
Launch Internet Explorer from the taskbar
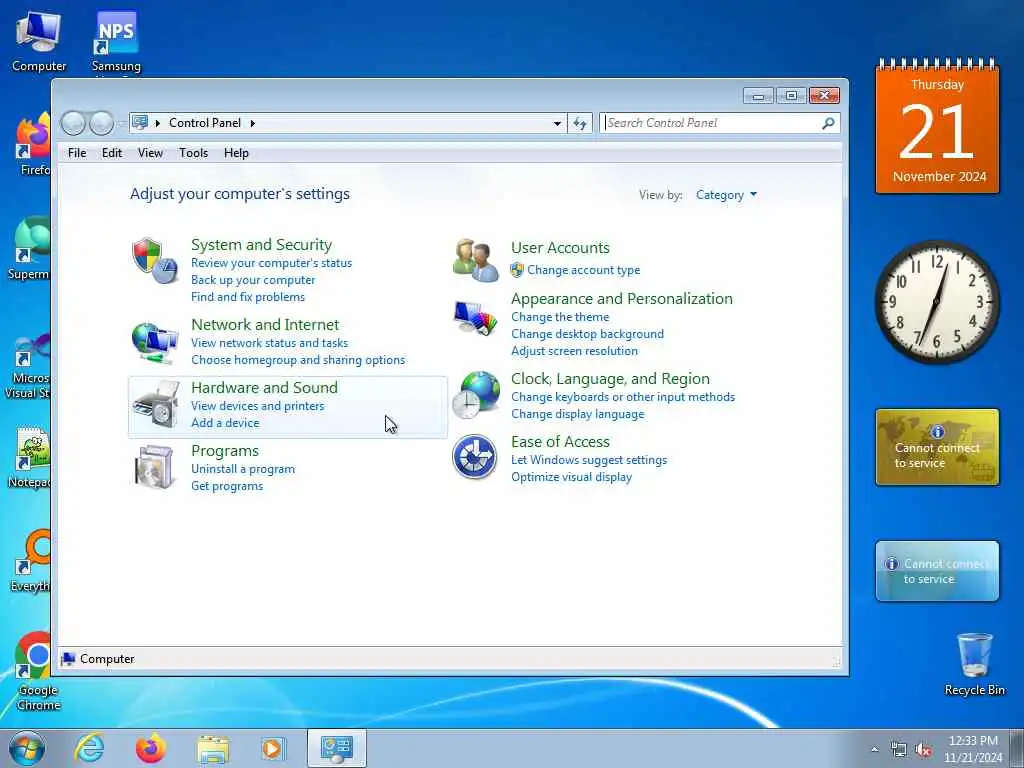pyautogui.click(x=89, y=748)
